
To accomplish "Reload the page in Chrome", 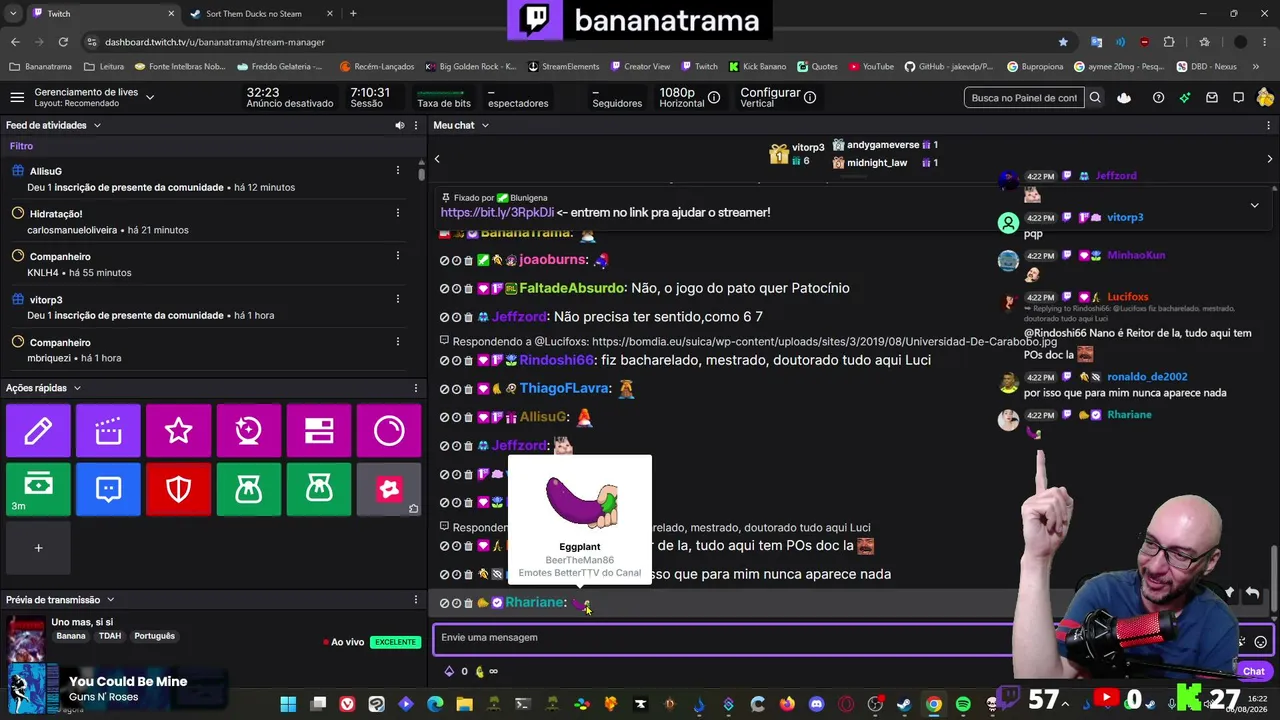I will [x=63, y=42].
